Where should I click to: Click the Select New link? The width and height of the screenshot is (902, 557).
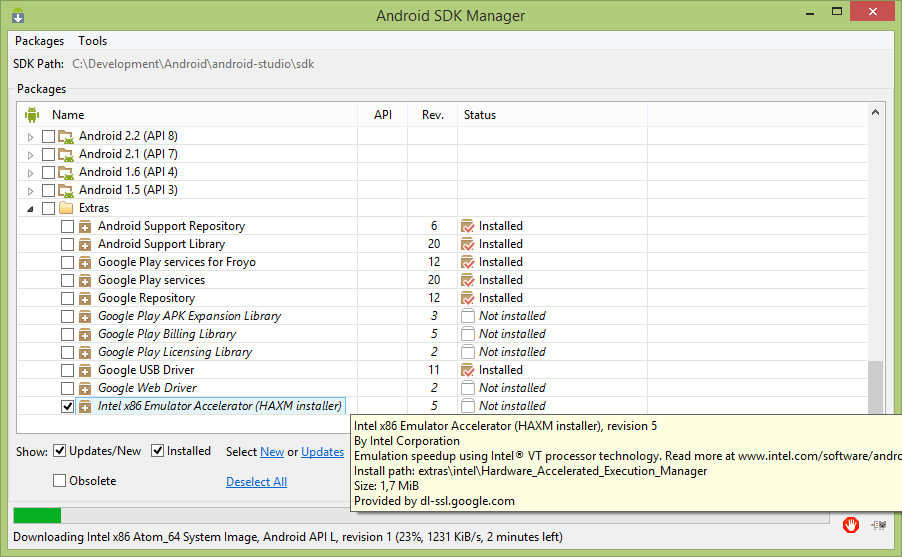click(272, 452)
